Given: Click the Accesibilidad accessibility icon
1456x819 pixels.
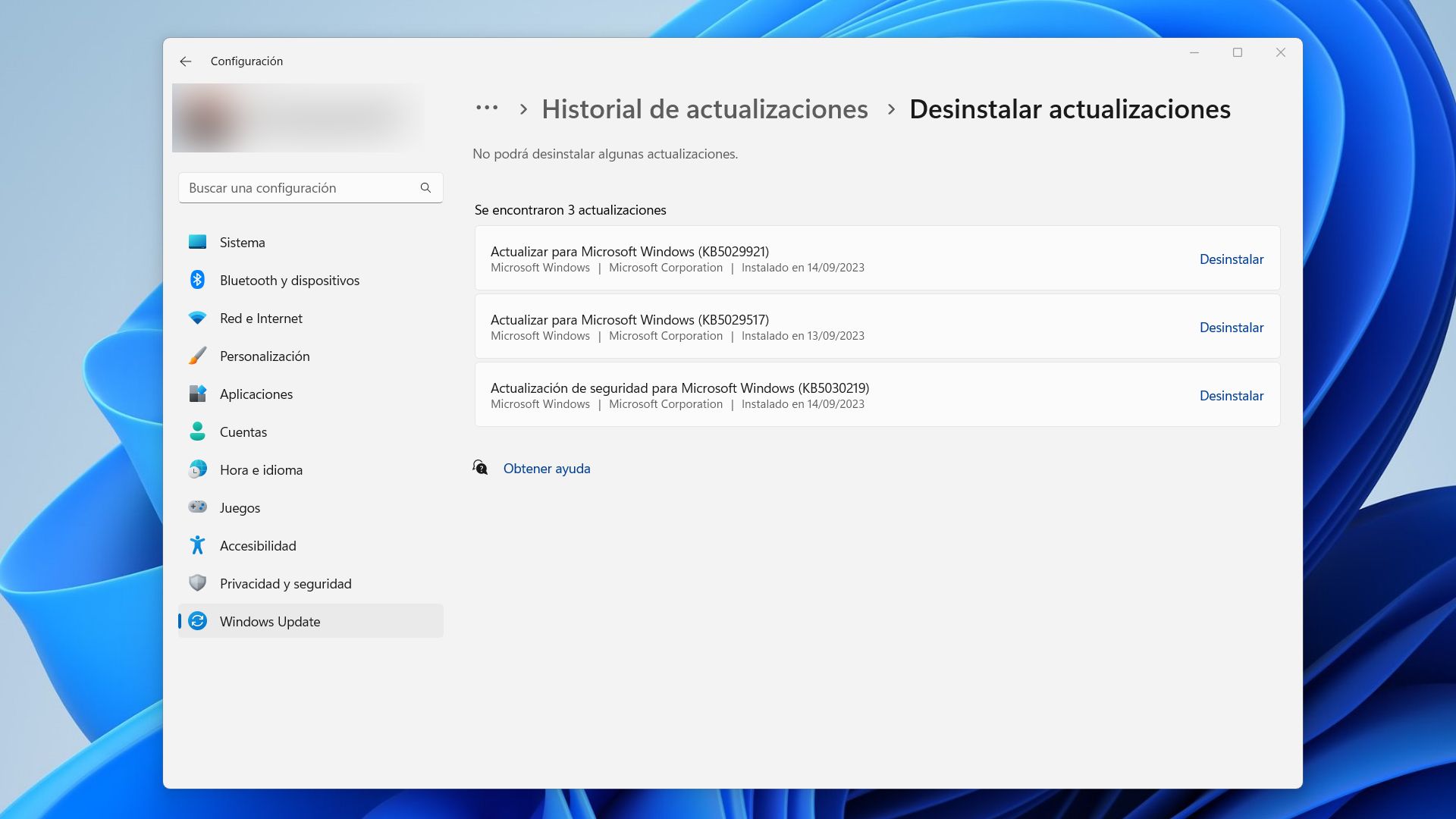Looking at the screenshot, I should 197,545.
